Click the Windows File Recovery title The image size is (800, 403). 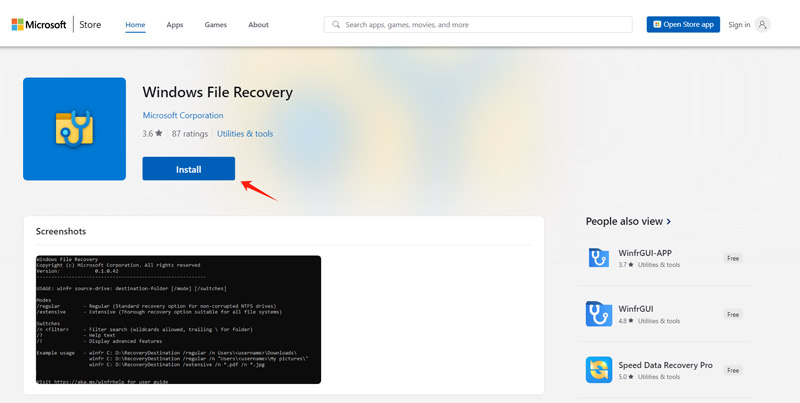(217, 92)
